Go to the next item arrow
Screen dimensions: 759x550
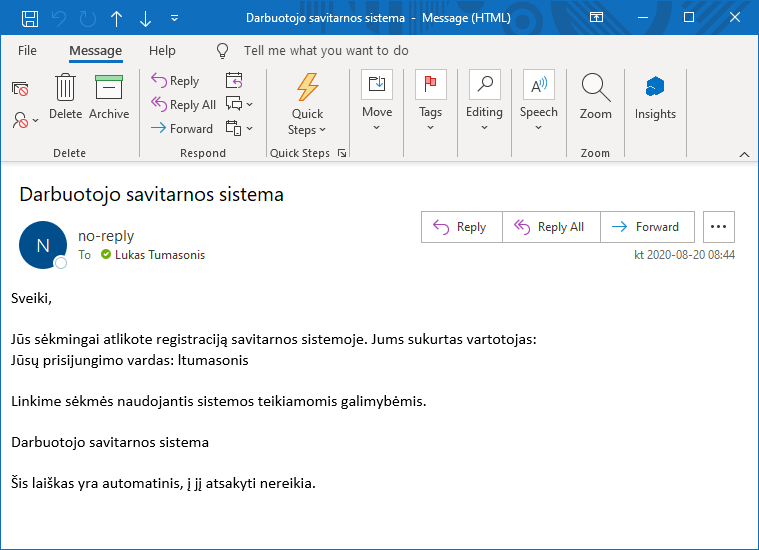click(x=146, y=18)
